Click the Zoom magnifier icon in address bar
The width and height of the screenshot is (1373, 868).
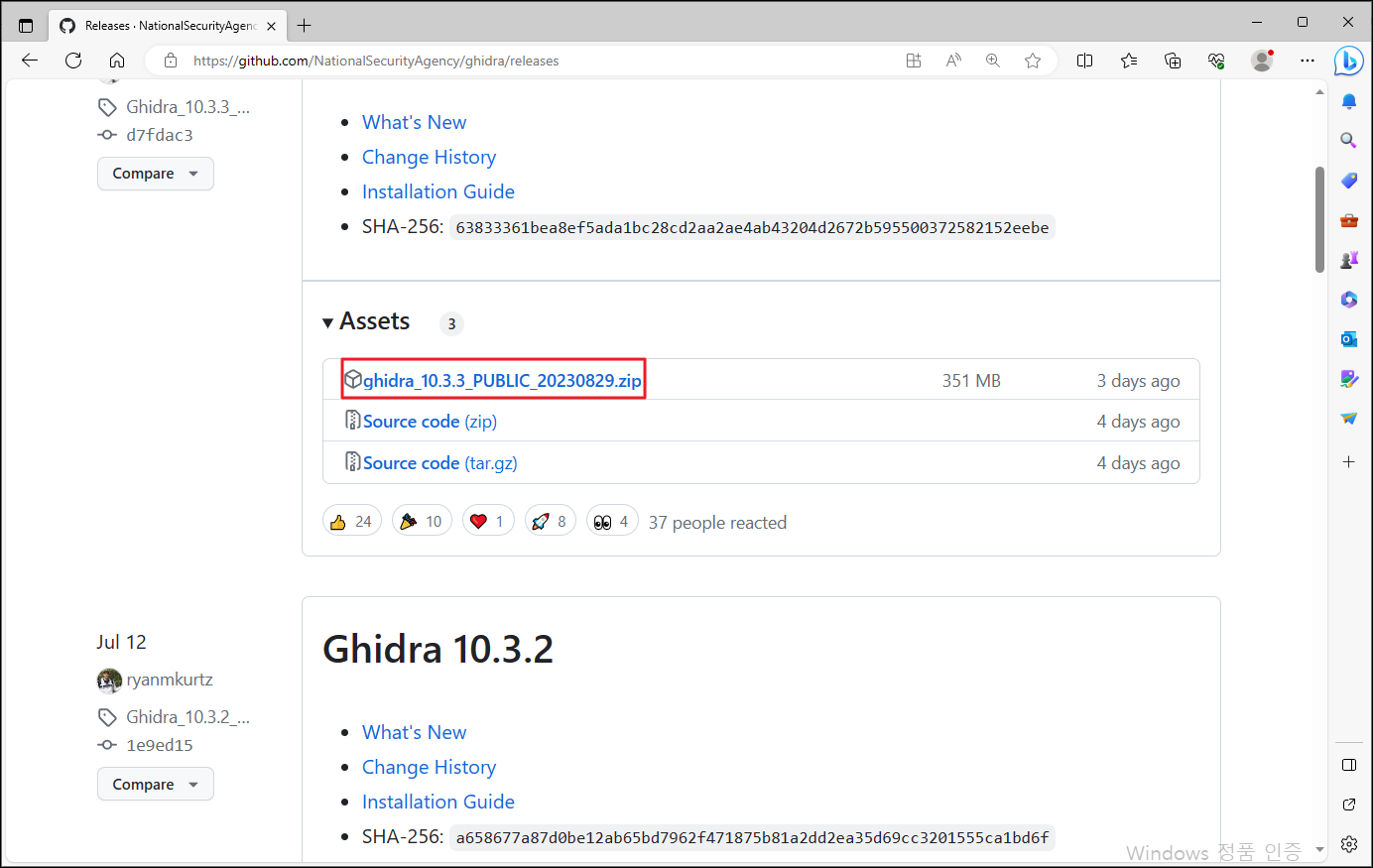pos(993,61)
